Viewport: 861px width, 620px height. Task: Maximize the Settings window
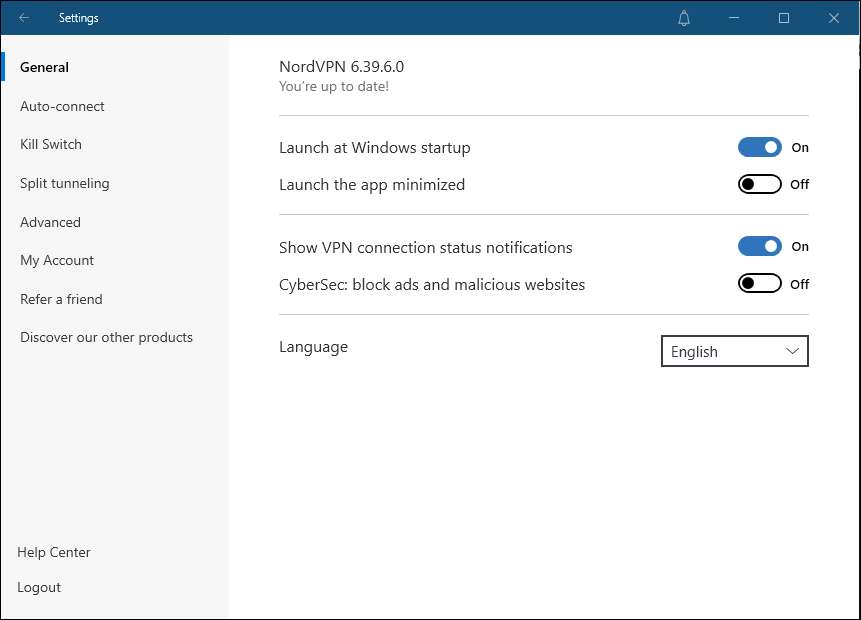[784, 18]
